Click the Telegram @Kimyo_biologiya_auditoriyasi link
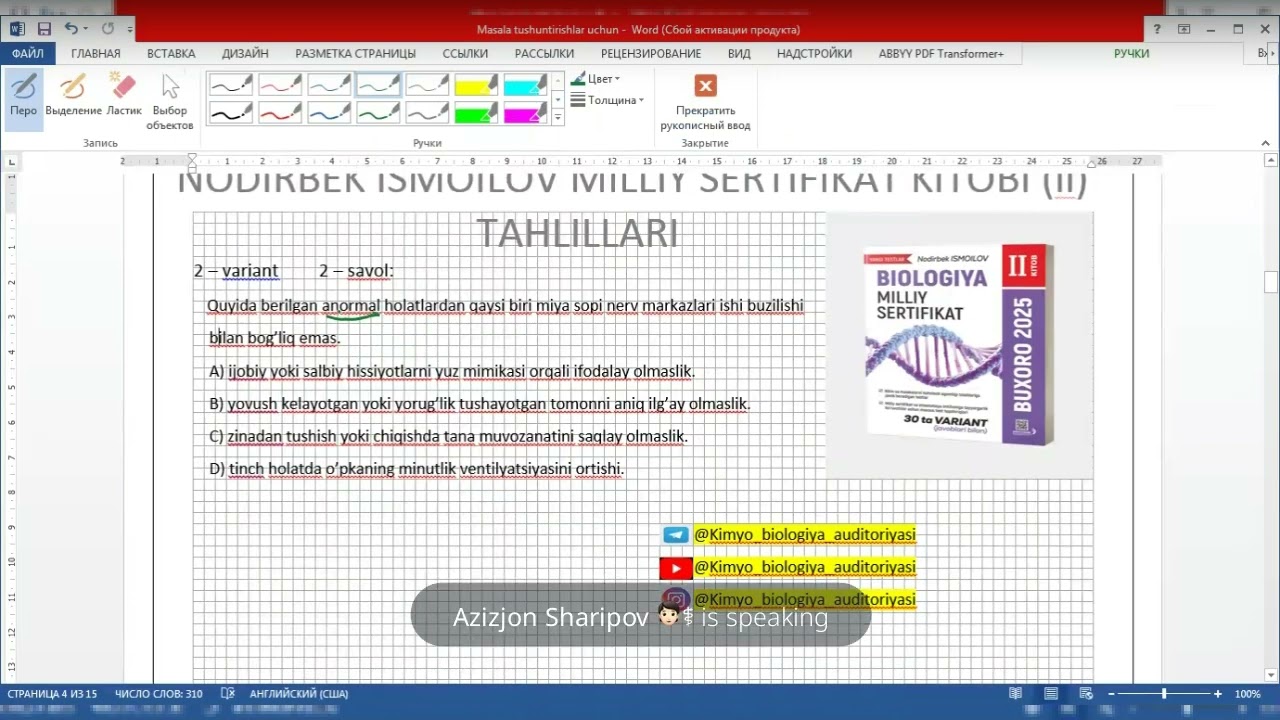This screenshot has height=720, width=1280. point(804,535)
